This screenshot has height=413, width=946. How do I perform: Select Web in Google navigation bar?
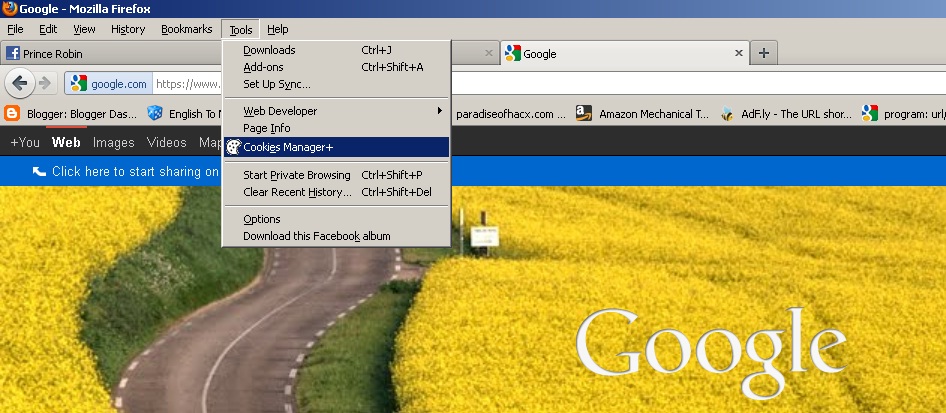click(x=66, y=142)
